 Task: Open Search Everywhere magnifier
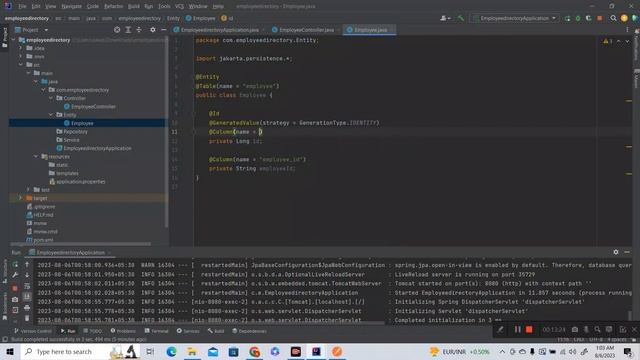(613, 18)
